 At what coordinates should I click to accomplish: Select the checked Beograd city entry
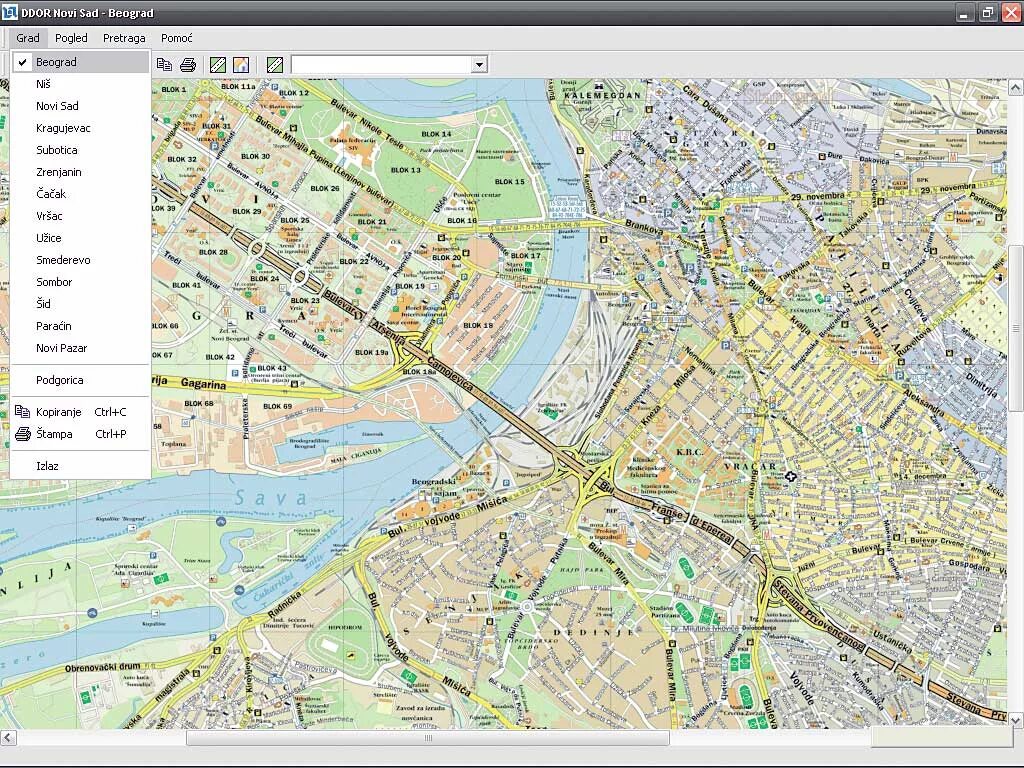[80, 62]
